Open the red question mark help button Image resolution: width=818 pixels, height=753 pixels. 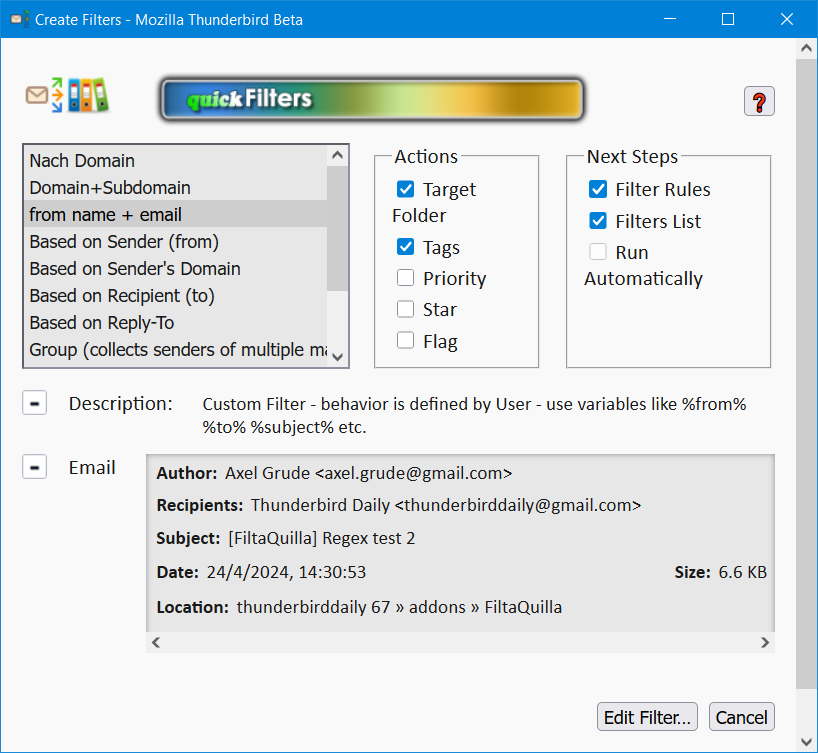coord(759,101)
